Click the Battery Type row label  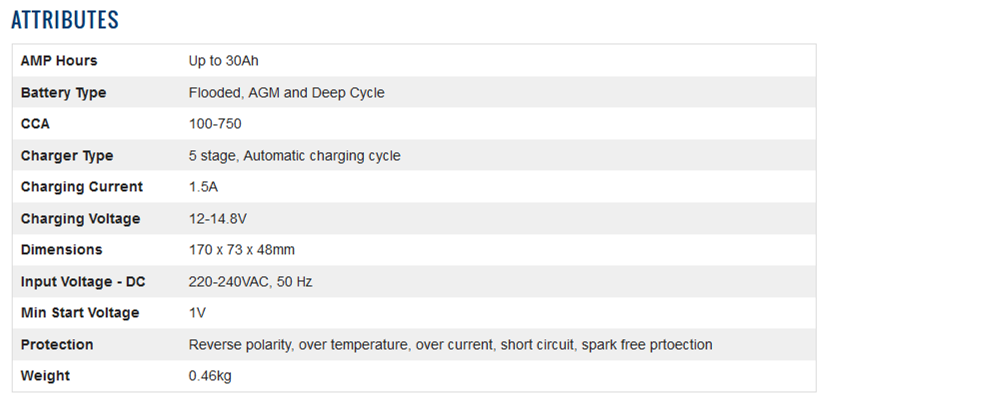click(x=63, y=93)
